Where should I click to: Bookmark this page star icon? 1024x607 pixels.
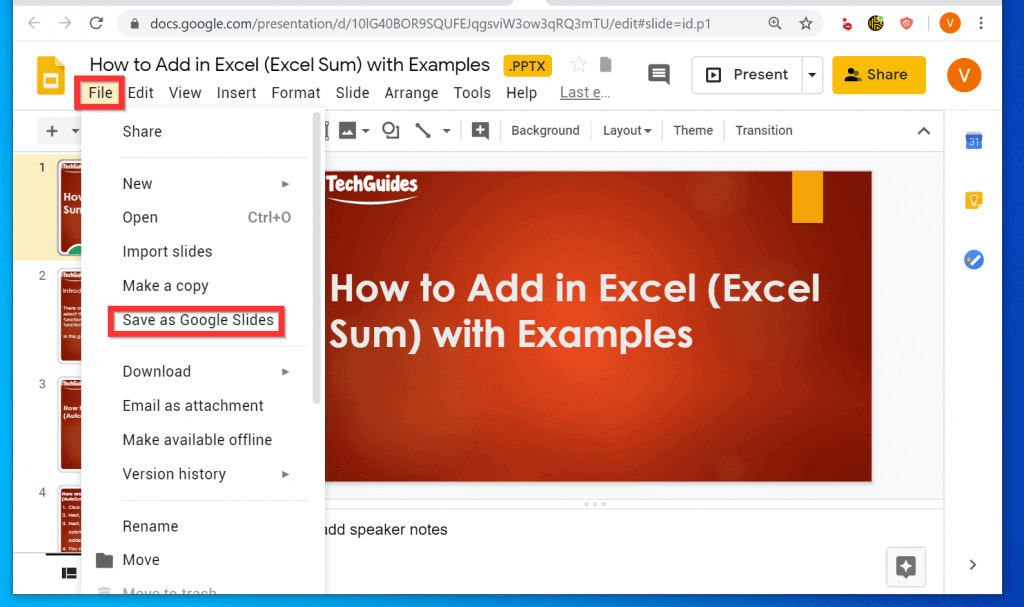point(806,24)
